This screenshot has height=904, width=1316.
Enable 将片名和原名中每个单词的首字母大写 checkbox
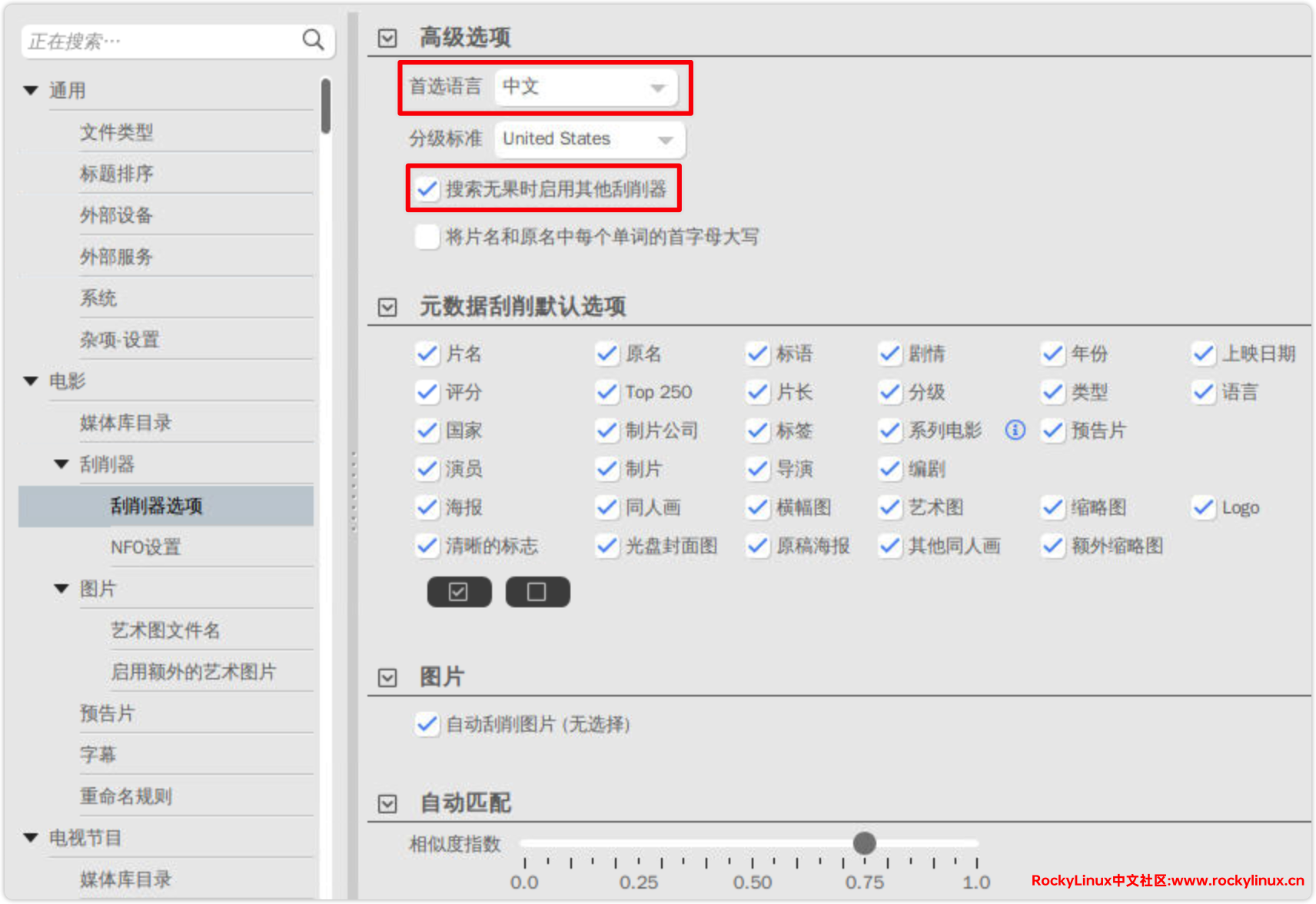point(427,237)
